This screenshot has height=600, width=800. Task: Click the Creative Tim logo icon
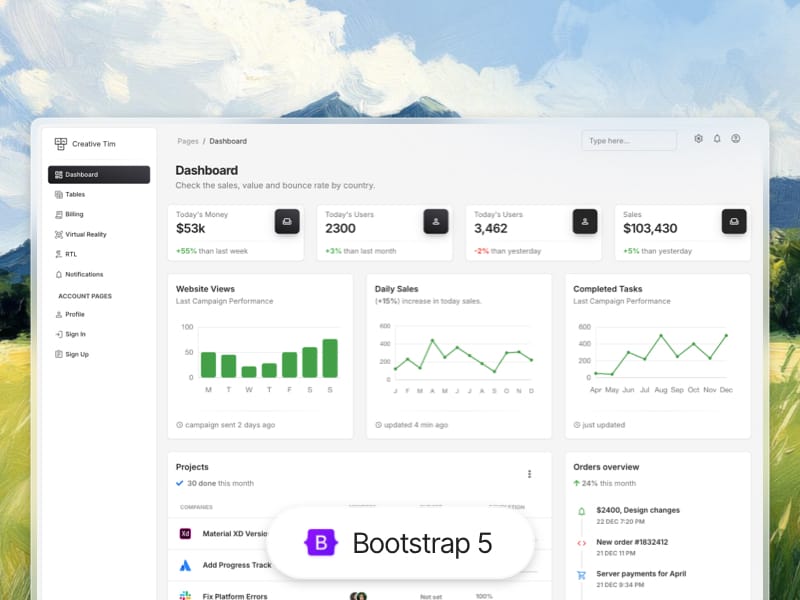(62, 143)
